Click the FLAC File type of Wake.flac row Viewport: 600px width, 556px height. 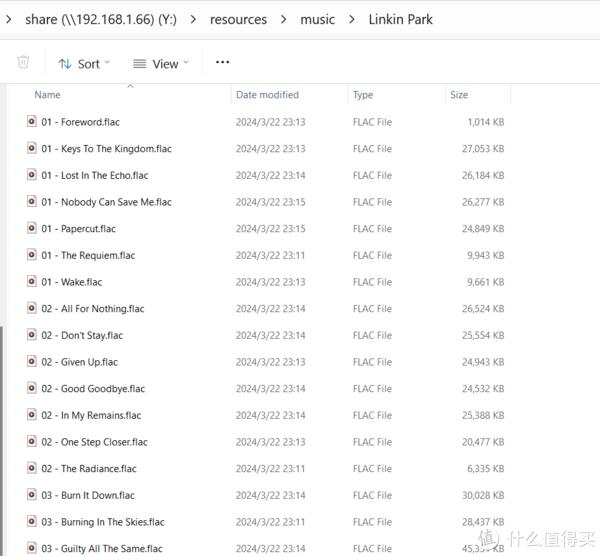[x=372, y=282]
